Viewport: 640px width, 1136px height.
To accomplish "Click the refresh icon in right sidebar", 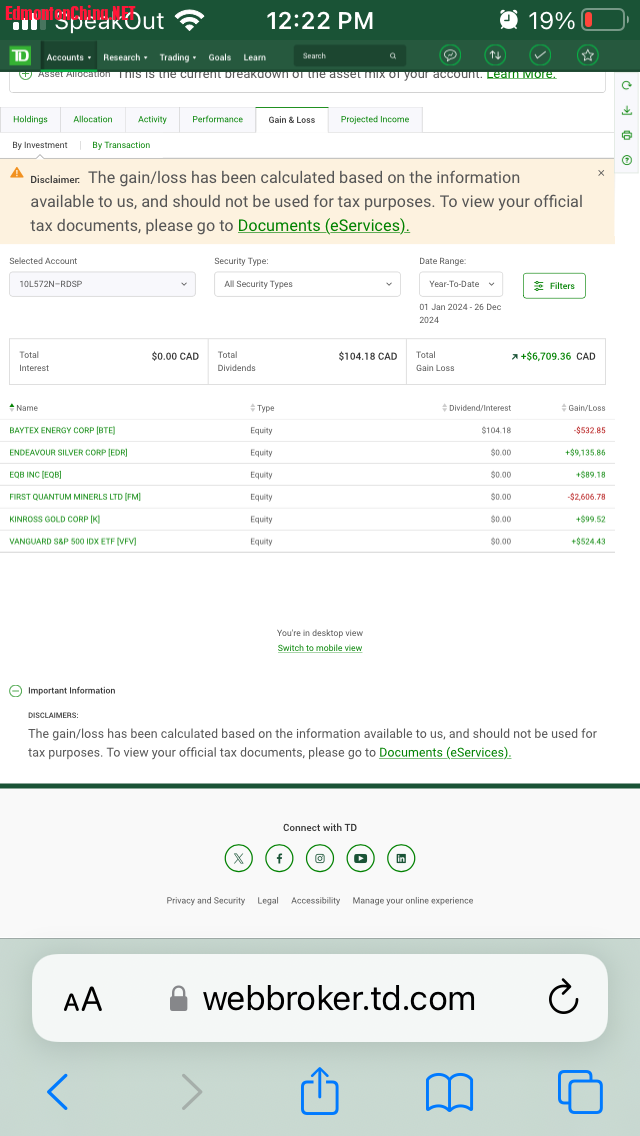I will click(627, 86).
